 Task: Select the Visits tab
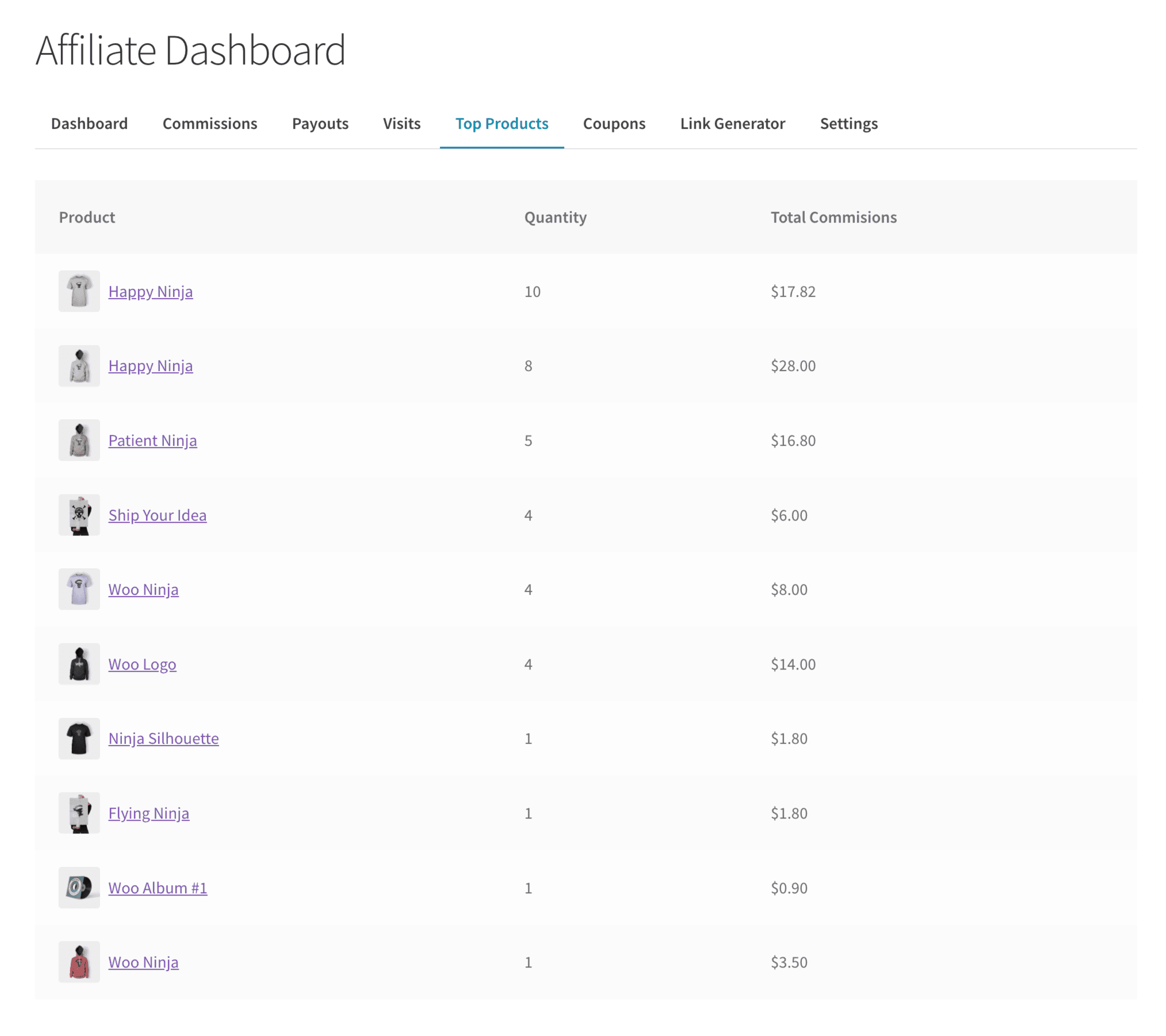tap(402, 124)
